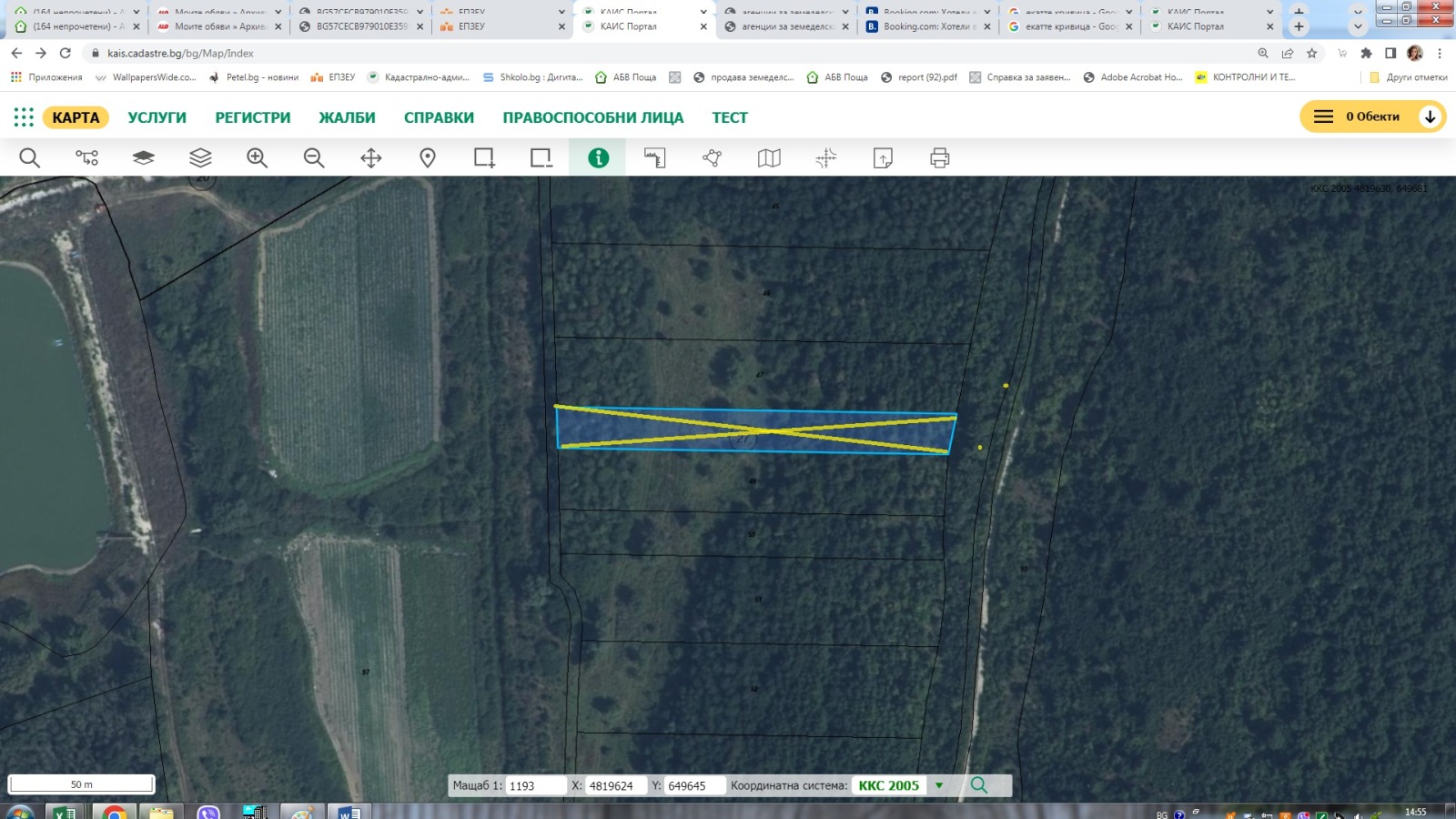Click the Мащаб scale input field

click(534, 785)
